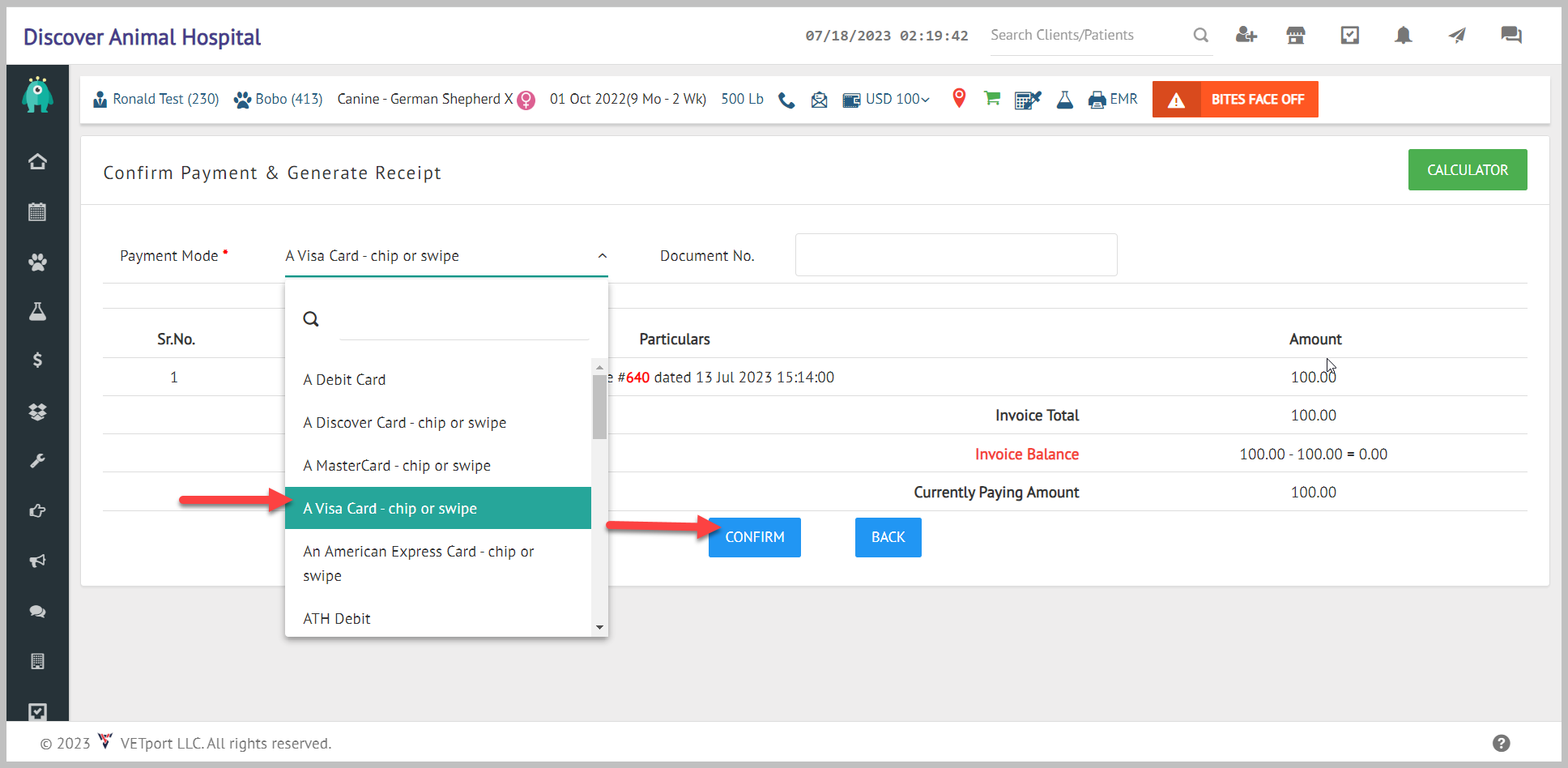Click the search magnifier icon in header

(1200, 35)
